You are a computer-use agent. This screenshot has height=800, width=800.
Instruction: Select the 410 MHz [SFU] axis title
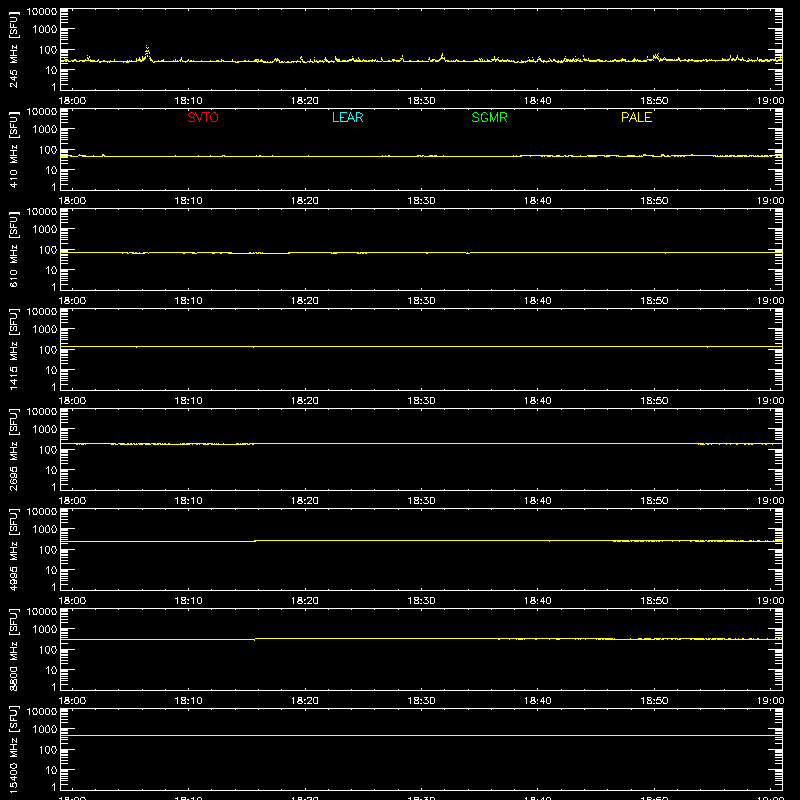click(x=14, y=149)
